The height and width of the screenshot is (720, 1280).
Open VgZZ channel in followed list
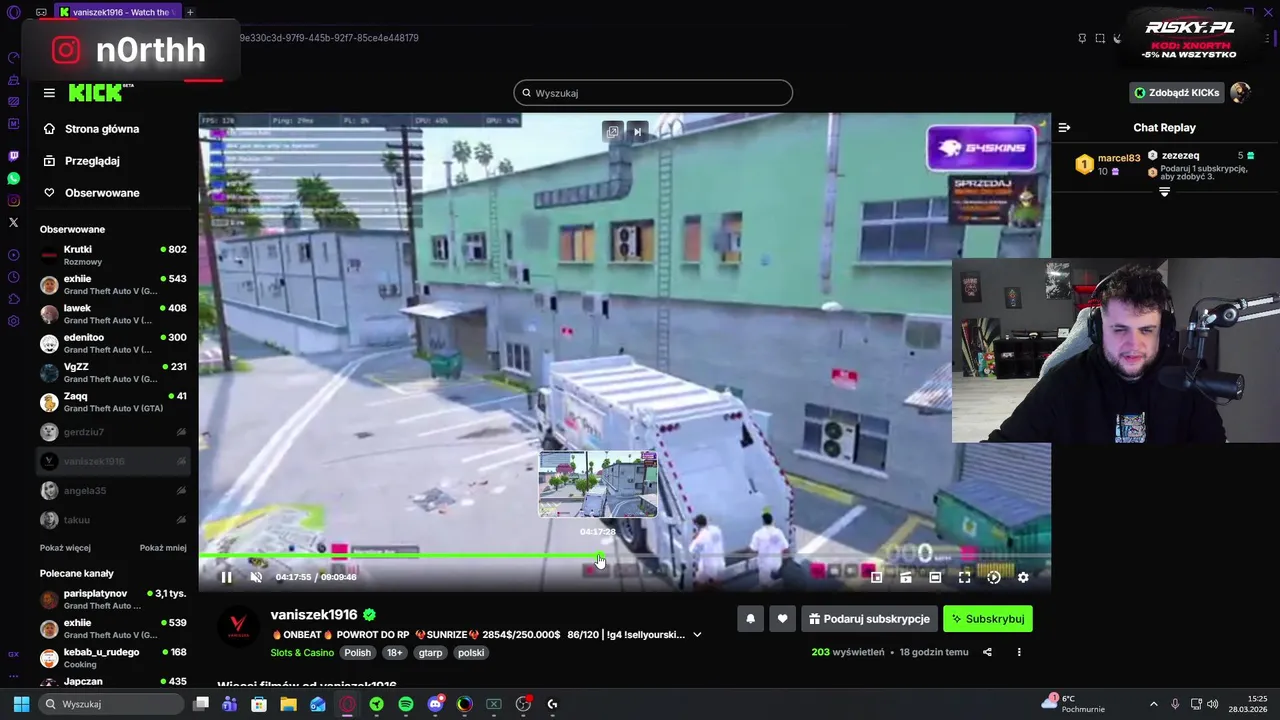pos(113,373)
